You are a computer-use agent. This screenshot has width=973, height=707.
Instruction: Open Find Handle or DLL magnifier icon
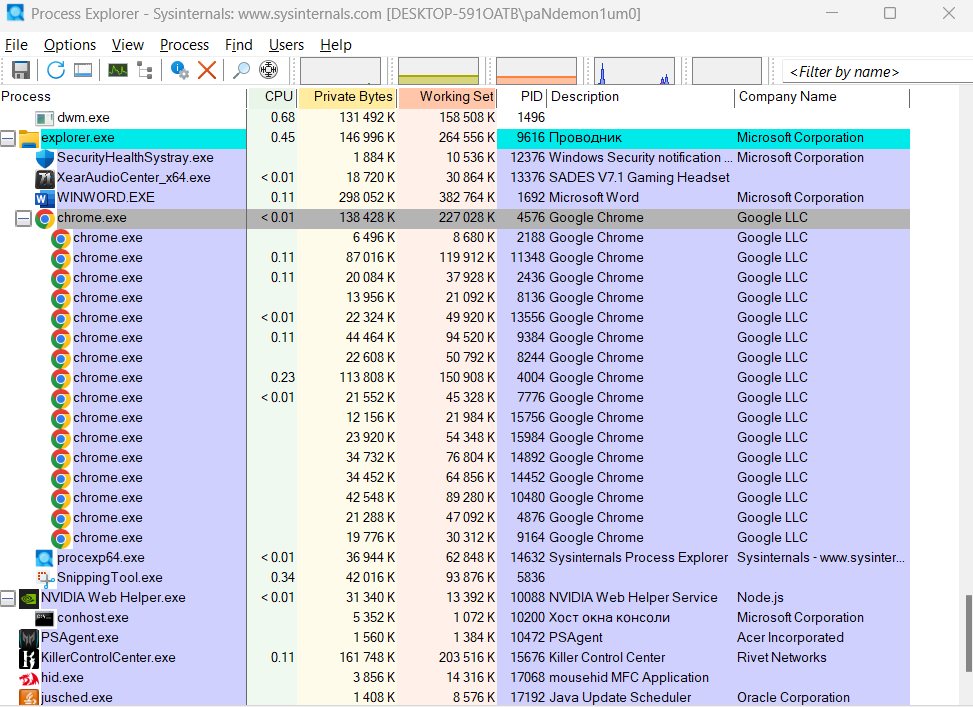[x=241, y=70]
